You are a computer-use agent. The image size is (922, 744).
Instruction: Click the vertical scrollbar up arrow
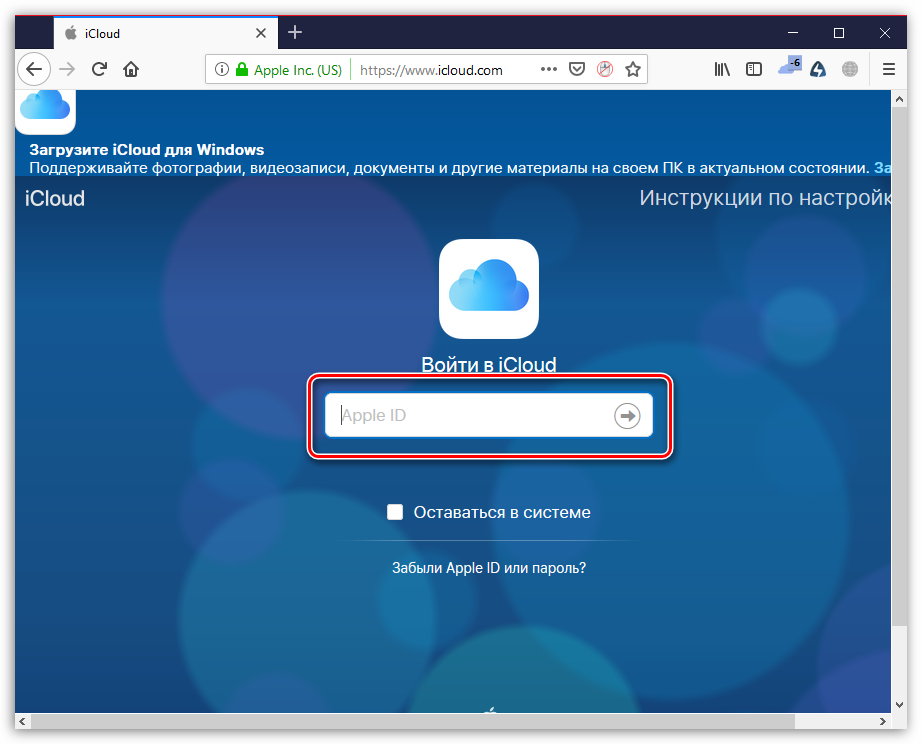(899, 99)
